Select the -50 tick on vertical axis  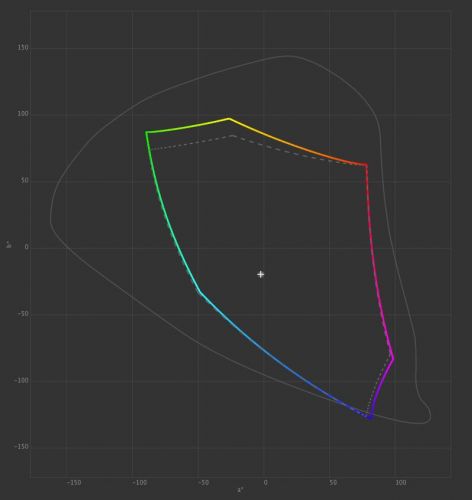(23, 314)
